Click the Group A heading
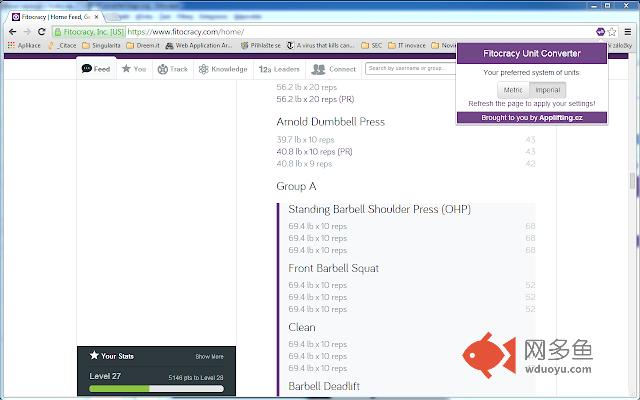This screenshot has height=400, width=640. point(296,187)
